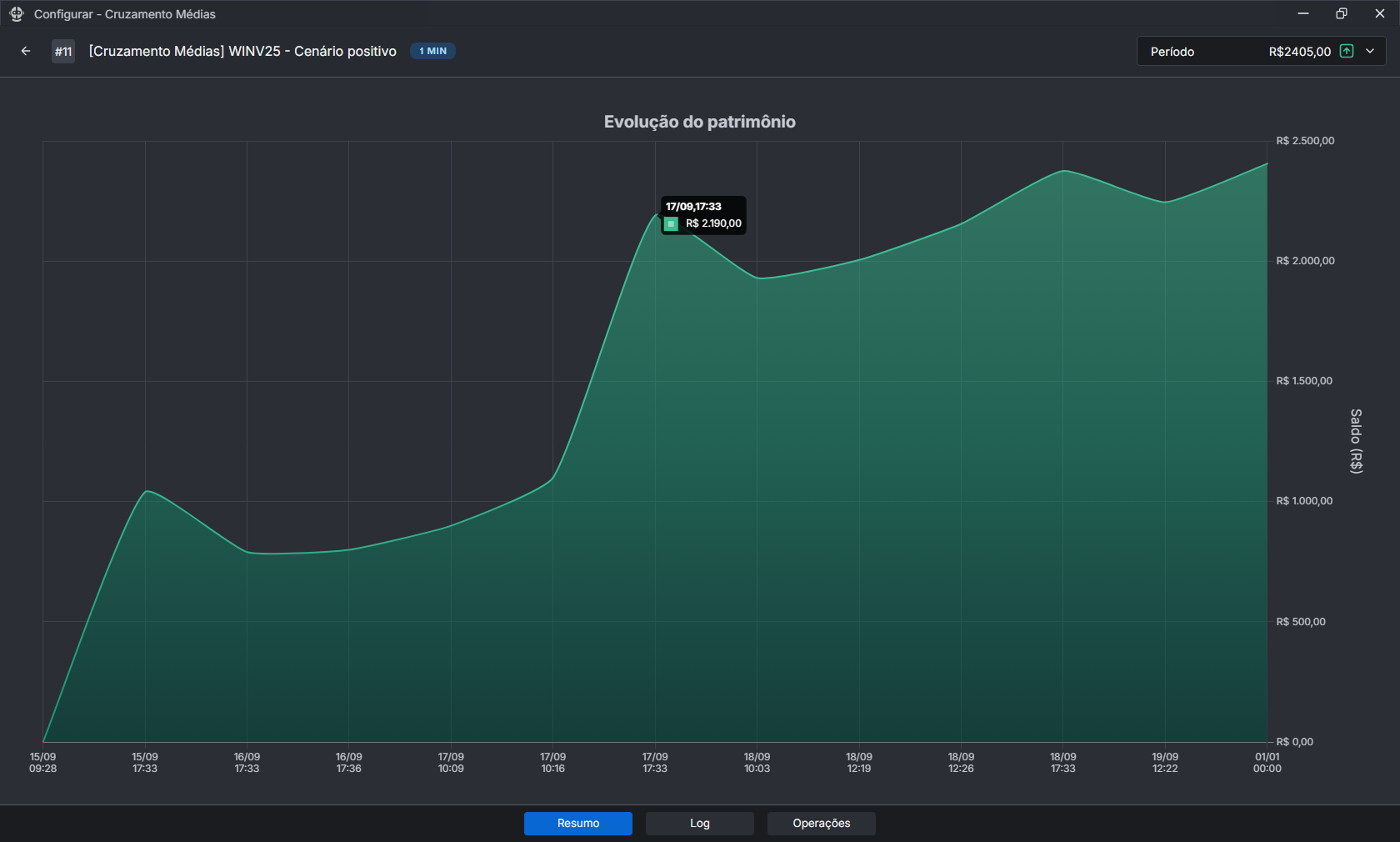Click the R$ 1.500,00 y-axis label
1400x842 pixels.
coord(1304,381)
